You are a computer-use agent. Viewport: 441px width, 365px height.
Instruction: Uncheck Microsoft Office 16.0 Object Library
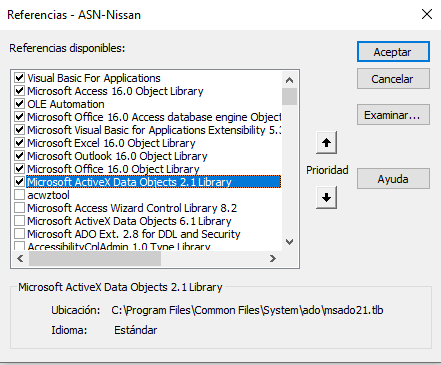[x=19, y=169]
